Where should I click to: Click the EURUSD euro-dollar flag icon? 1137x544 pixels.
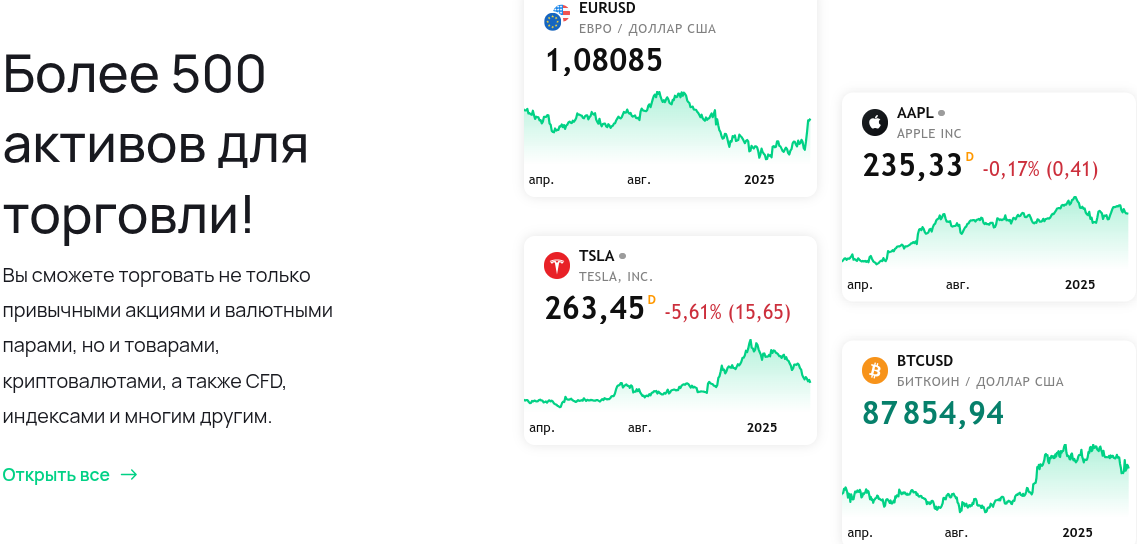pos(557,19)
